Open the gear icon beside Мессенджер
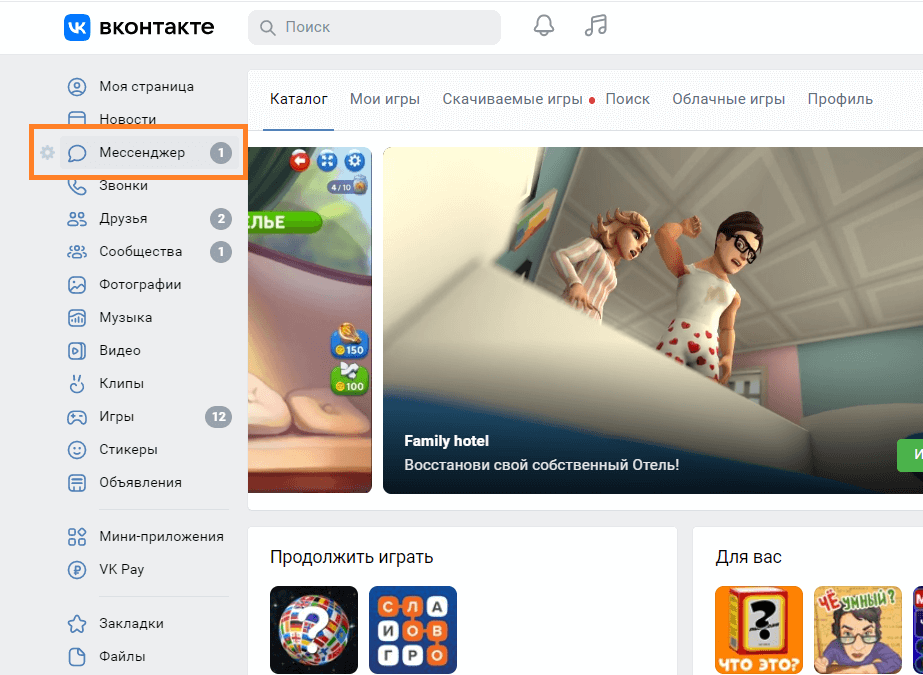 [x=47, y=153]
